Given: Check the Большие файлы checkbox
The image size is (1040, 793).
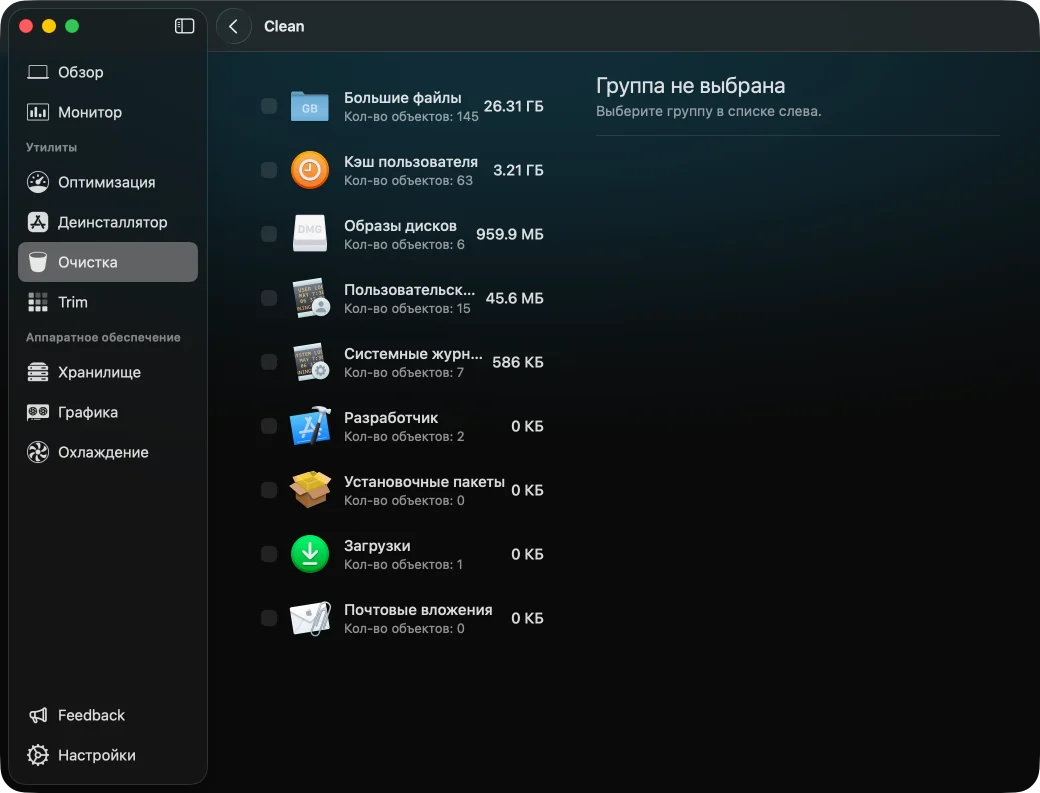Looking at the screenshot, I should click(x=269, y=106).
